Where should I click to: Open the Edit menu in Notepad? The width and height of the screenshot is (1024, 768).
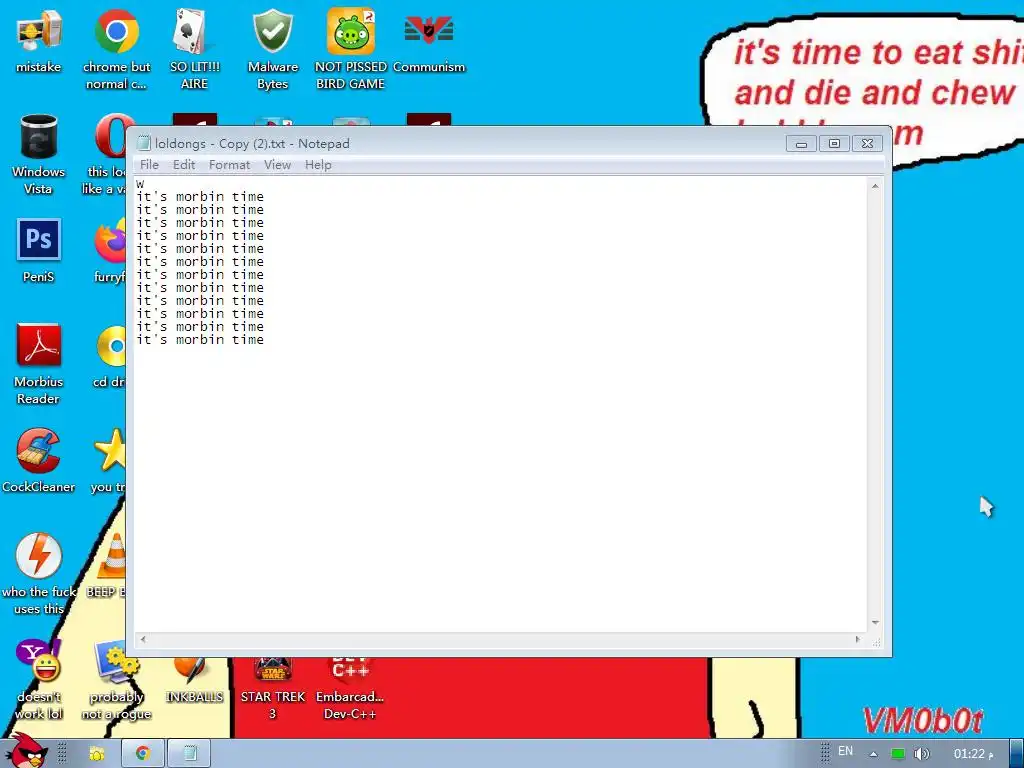point(184,165)
